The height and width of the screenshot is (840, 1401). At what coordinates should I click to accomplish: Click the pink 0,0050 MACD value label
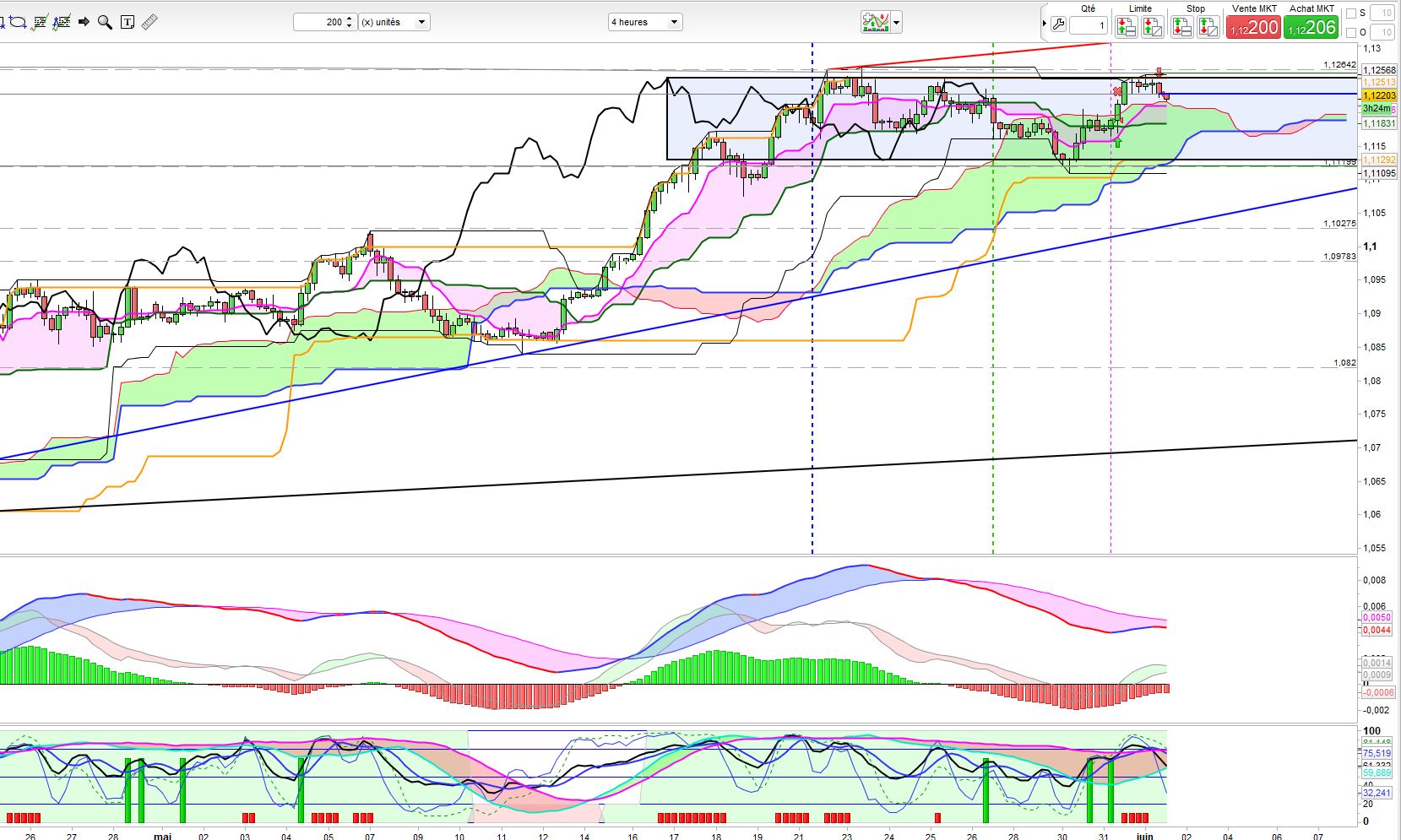1377,618
